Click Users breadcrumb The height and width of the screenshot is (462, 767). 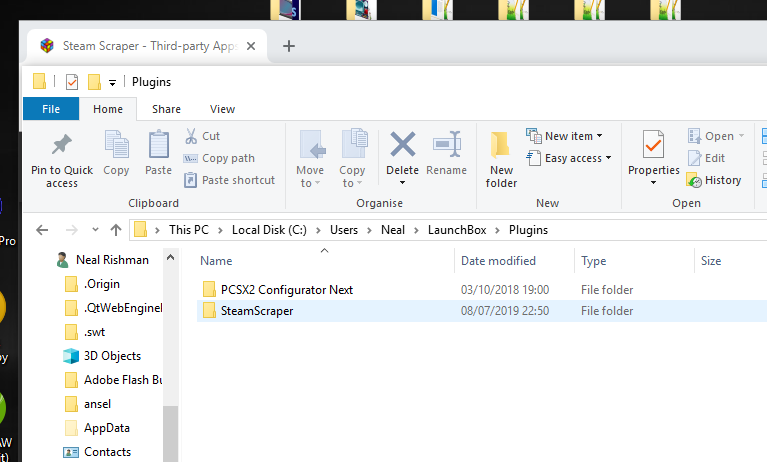point(344,230)
